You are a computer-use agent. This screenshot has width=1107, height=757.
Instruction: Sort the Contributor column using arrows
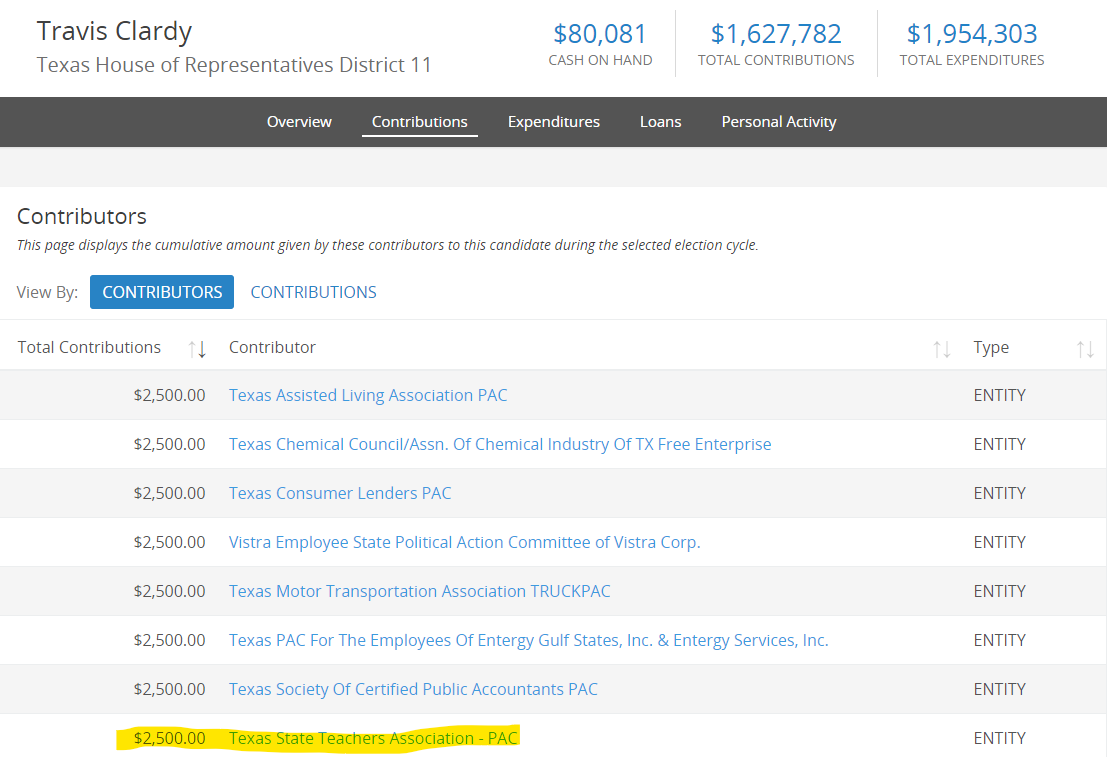[x=941, y=348]
